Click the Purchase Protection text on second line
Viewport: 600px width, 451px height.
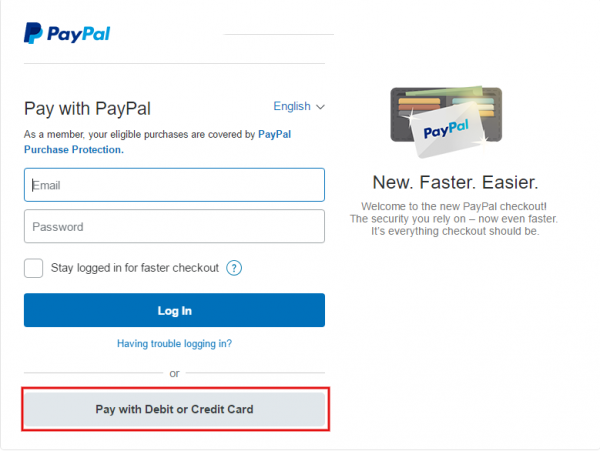tap(74, 150)
